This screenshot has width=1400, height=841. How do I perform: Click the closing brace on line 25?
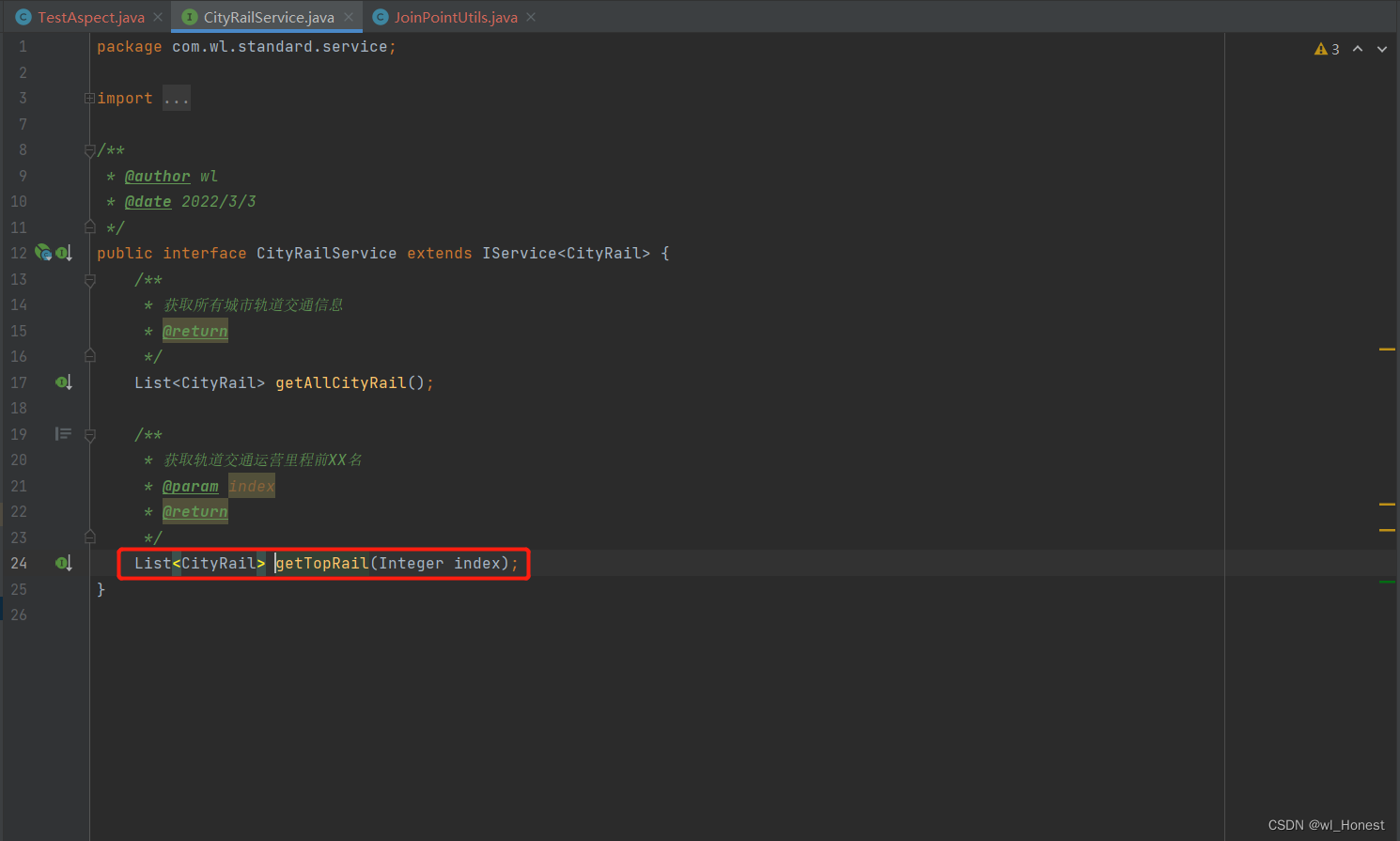click(x=101, y=589)
